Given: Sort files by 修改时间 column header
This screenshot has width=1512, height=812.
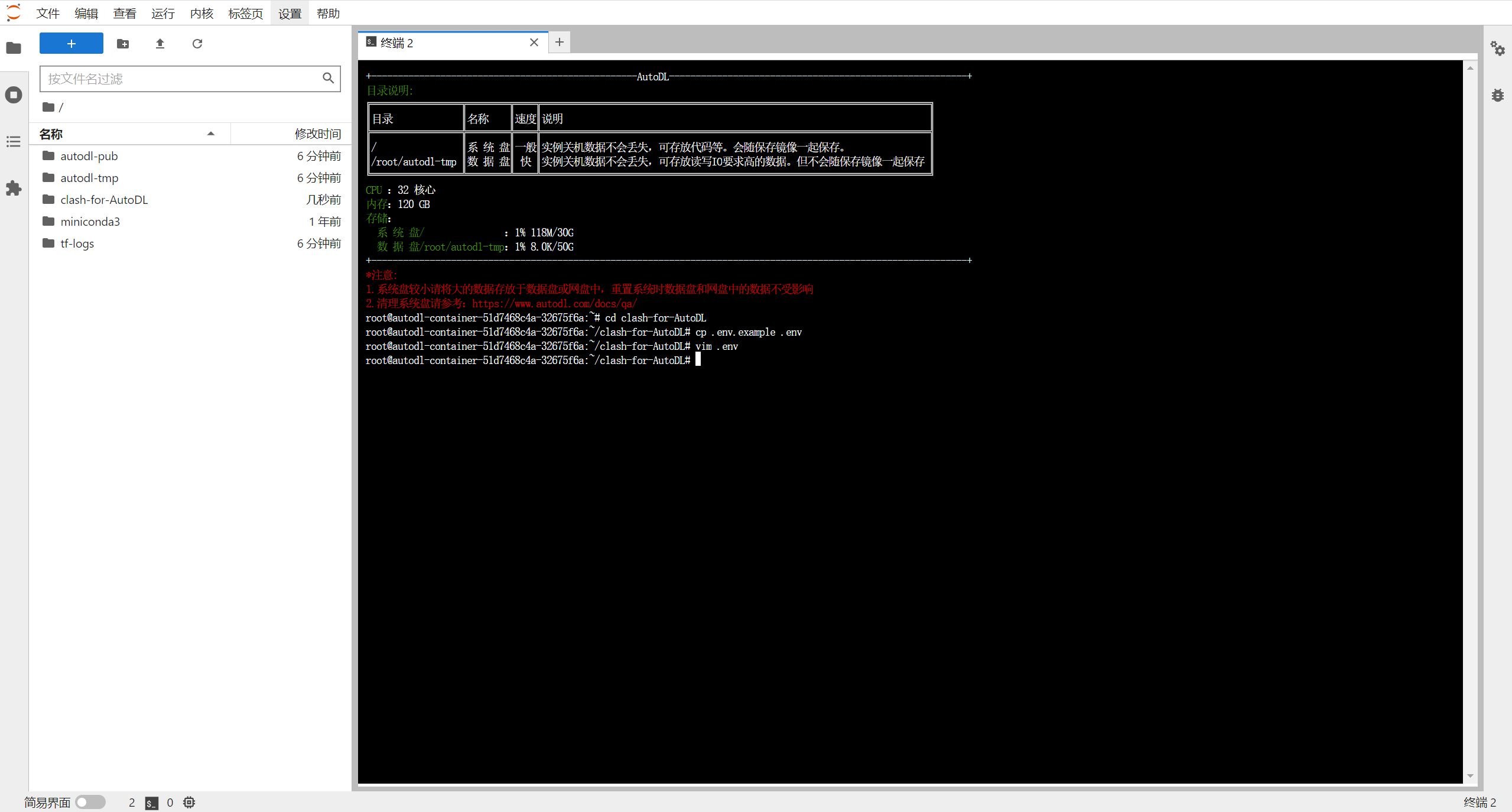Looking at the screenshot, I should (317, 134).
